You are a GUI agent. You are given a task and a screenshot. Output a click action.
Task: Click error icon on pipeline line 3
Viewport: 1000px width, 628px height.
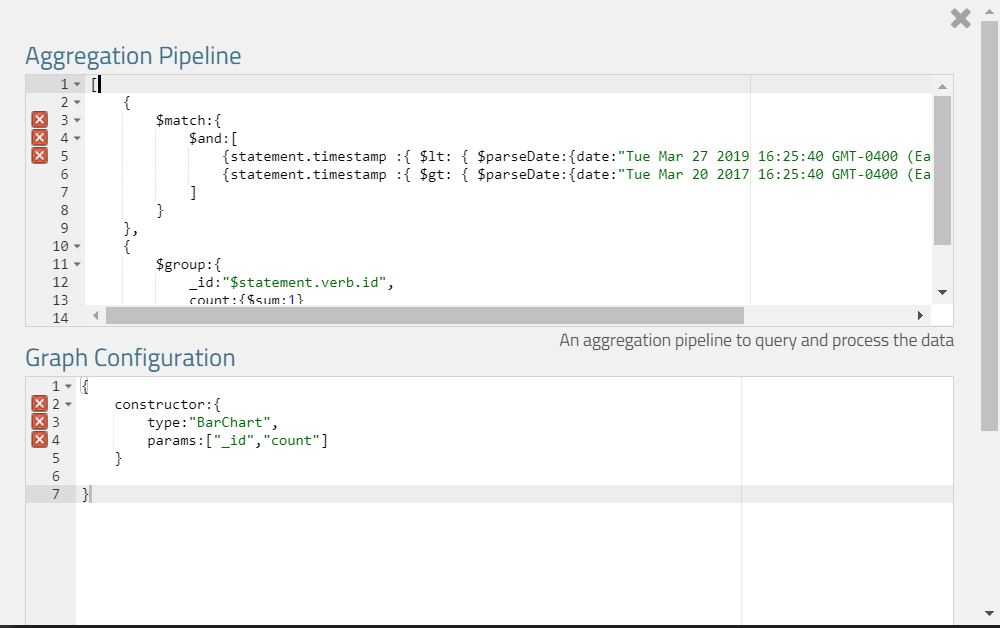[x=39, y=120]
